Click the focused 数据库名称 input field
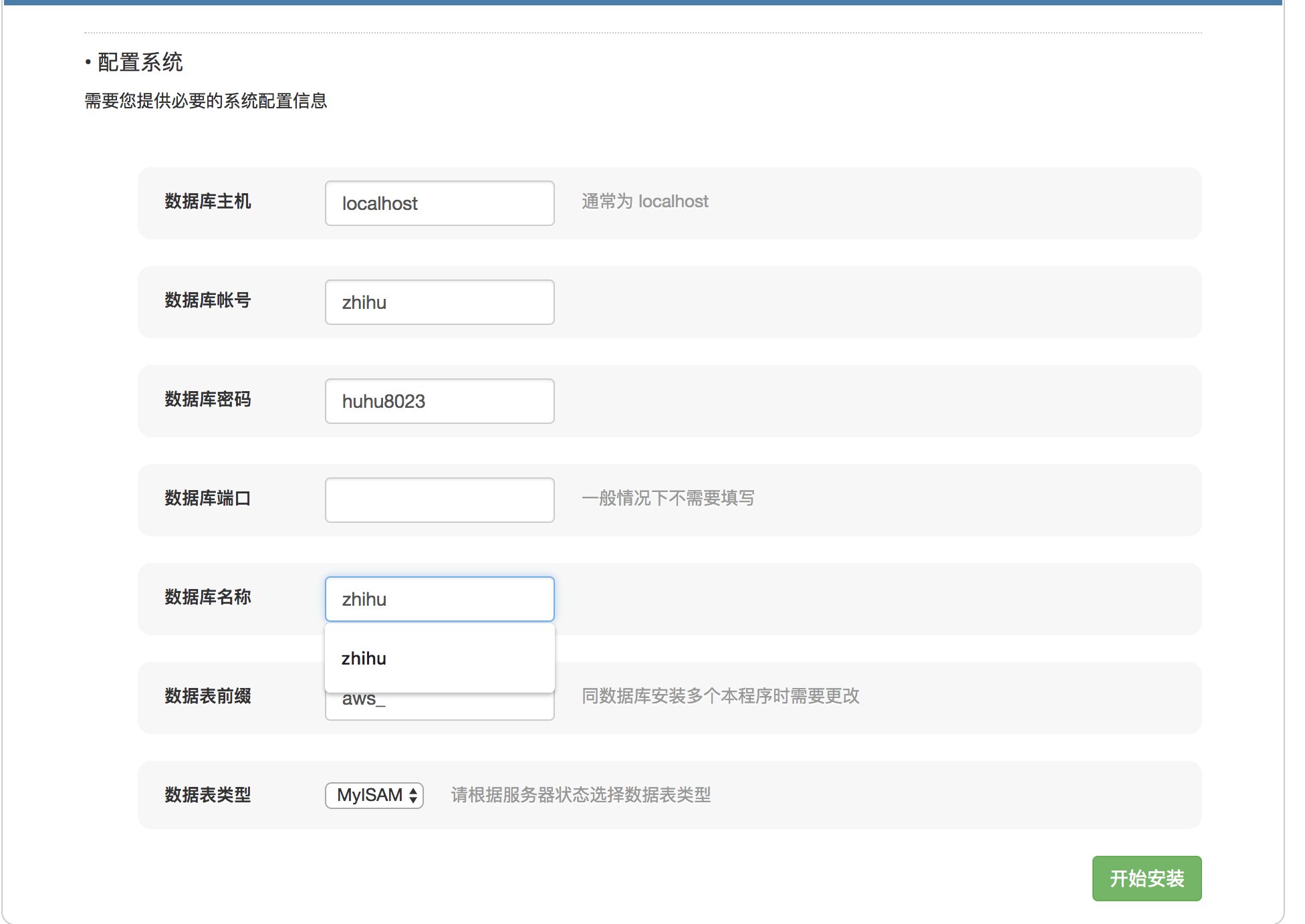The width and height of the screenshot is (1305, 924). point(439,599)
